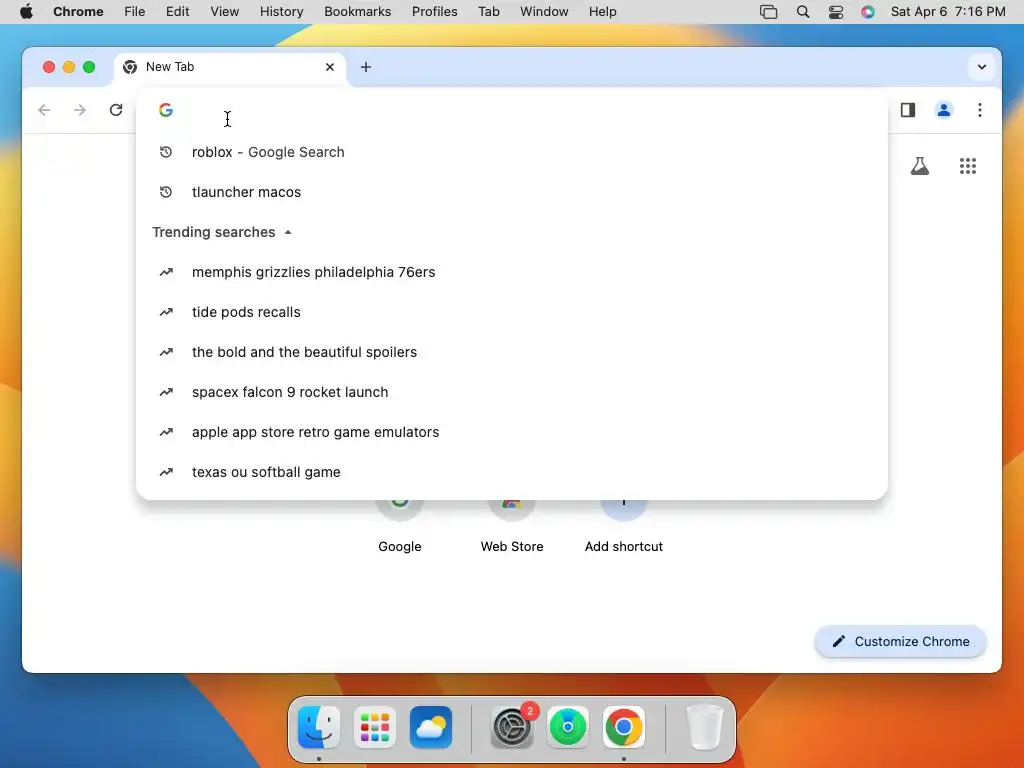This screenshot has height=768, width=1024.
Task: Open the Web Store shortcut tile
Action: pyautogui.click(x=512, y=526)
